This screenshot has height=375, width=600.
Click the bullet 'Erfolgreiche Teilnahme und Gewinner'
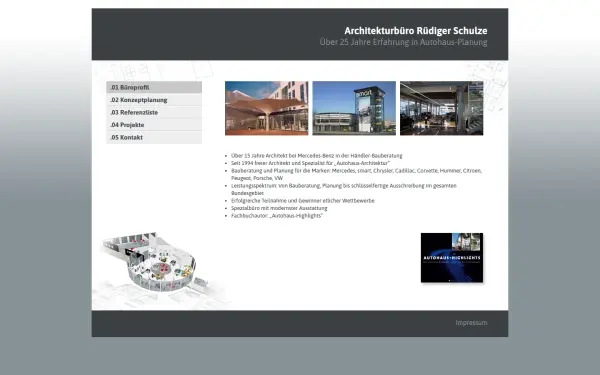click(x=302, y=201)
